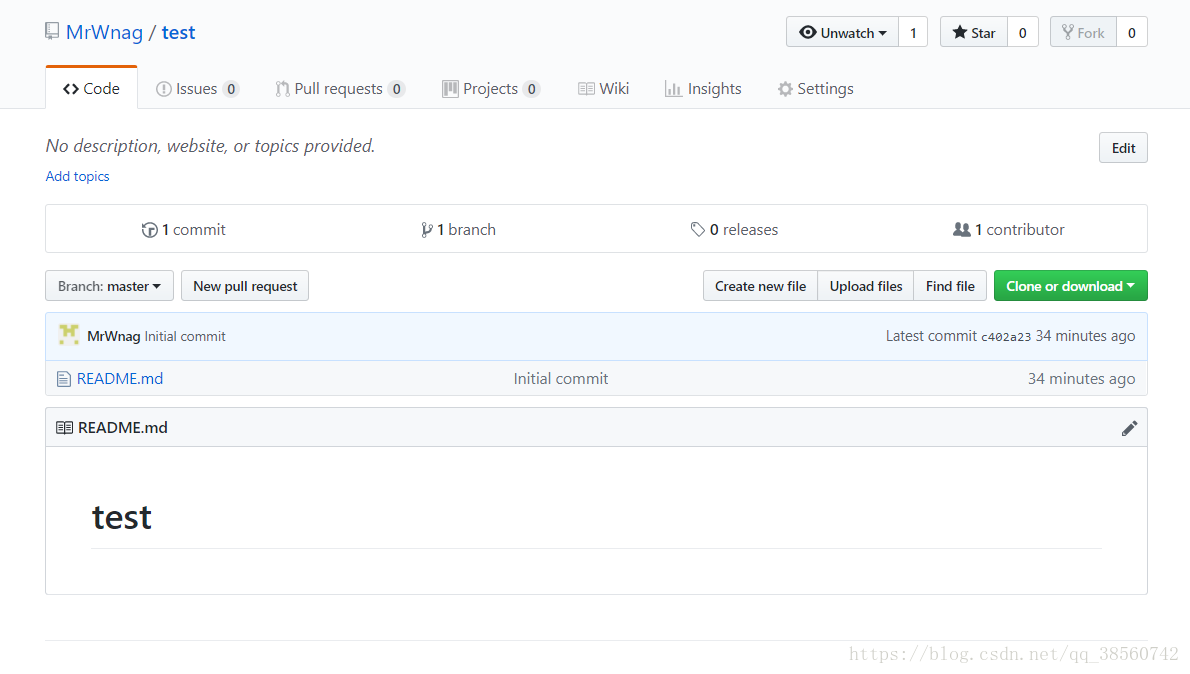The width and height of the screenshot is (1190, 674).
Task: Open the README.md file link
Action: click(120, 379)
